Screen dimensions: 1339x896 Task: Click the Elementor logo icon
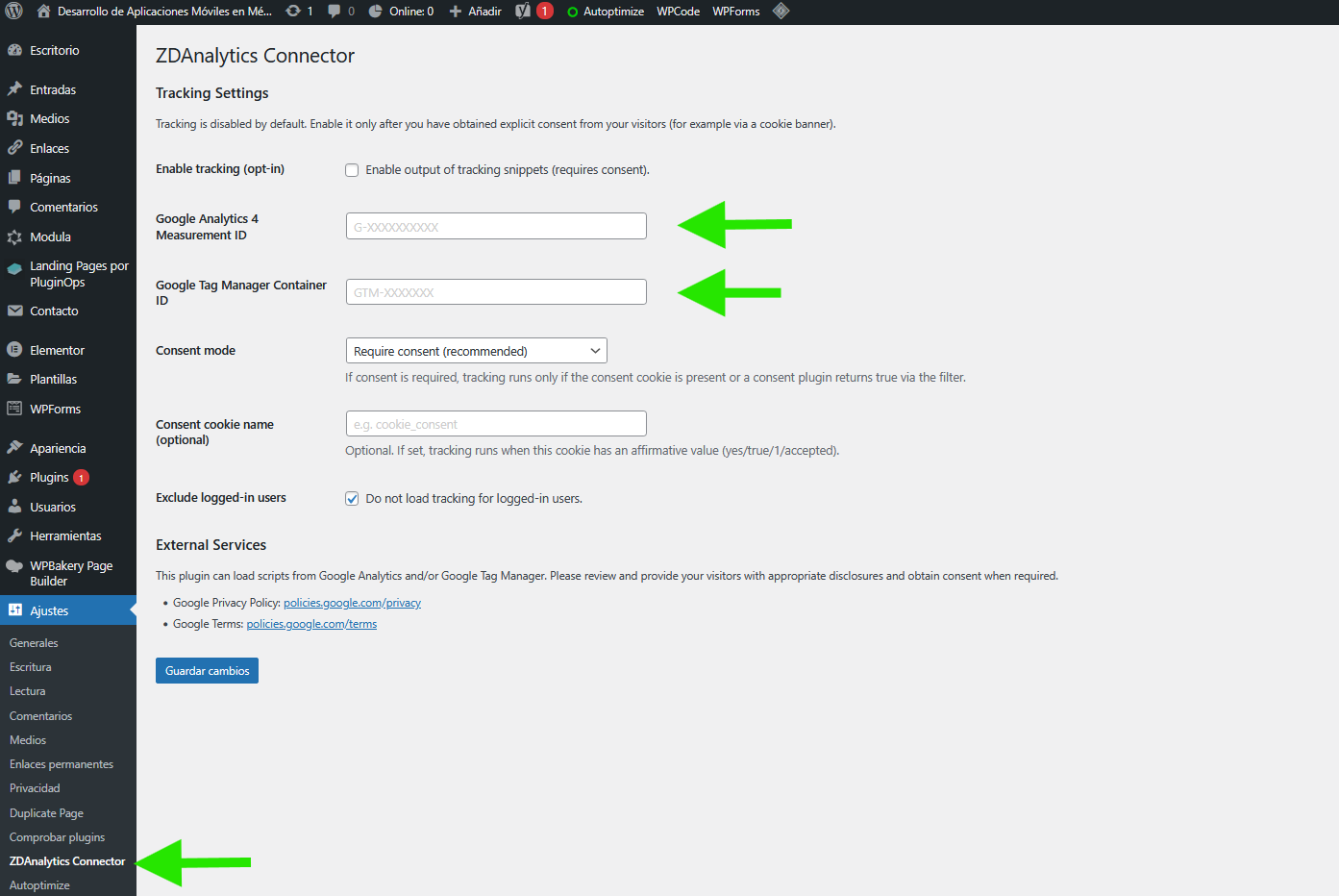(x=14, y=350)
